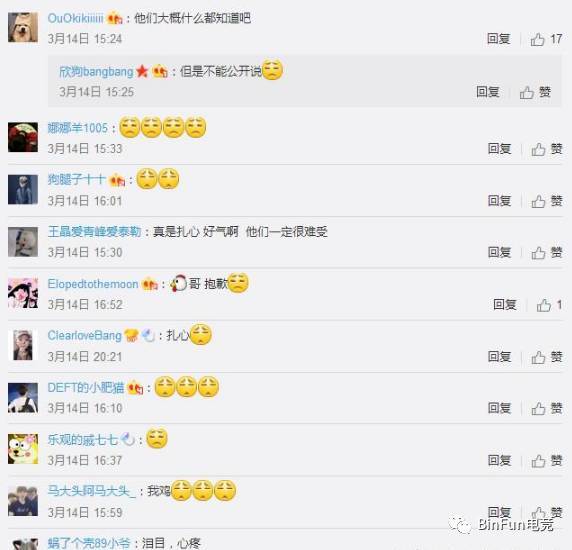Thumbs-up Elopedtothemoon's comment with 1 like
Image resolution: width=572 pixels, height=550 pixels.
point(549,305)
